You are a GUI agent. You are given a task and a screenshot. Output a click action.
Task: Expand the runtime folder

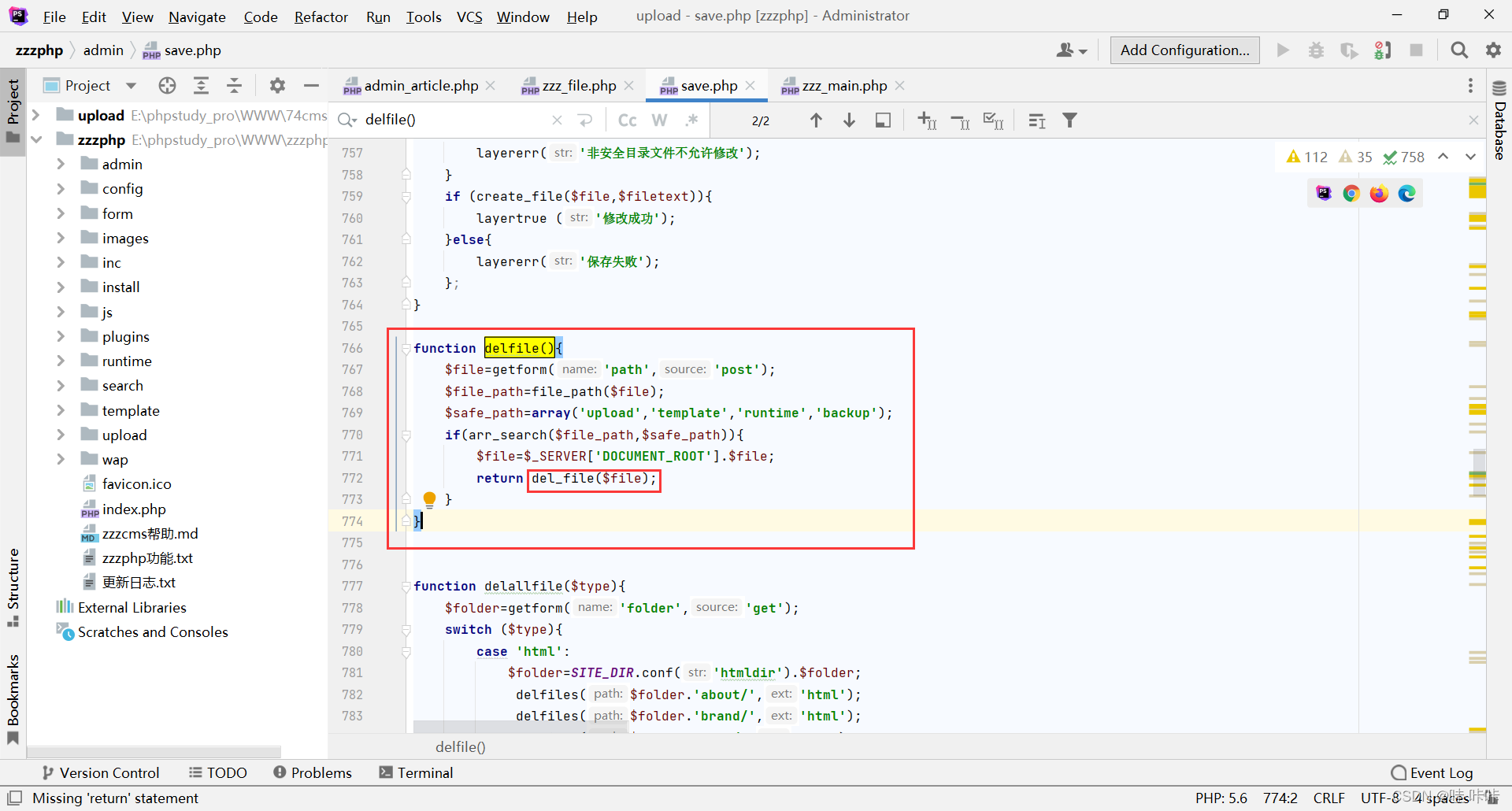coord(61,361)
